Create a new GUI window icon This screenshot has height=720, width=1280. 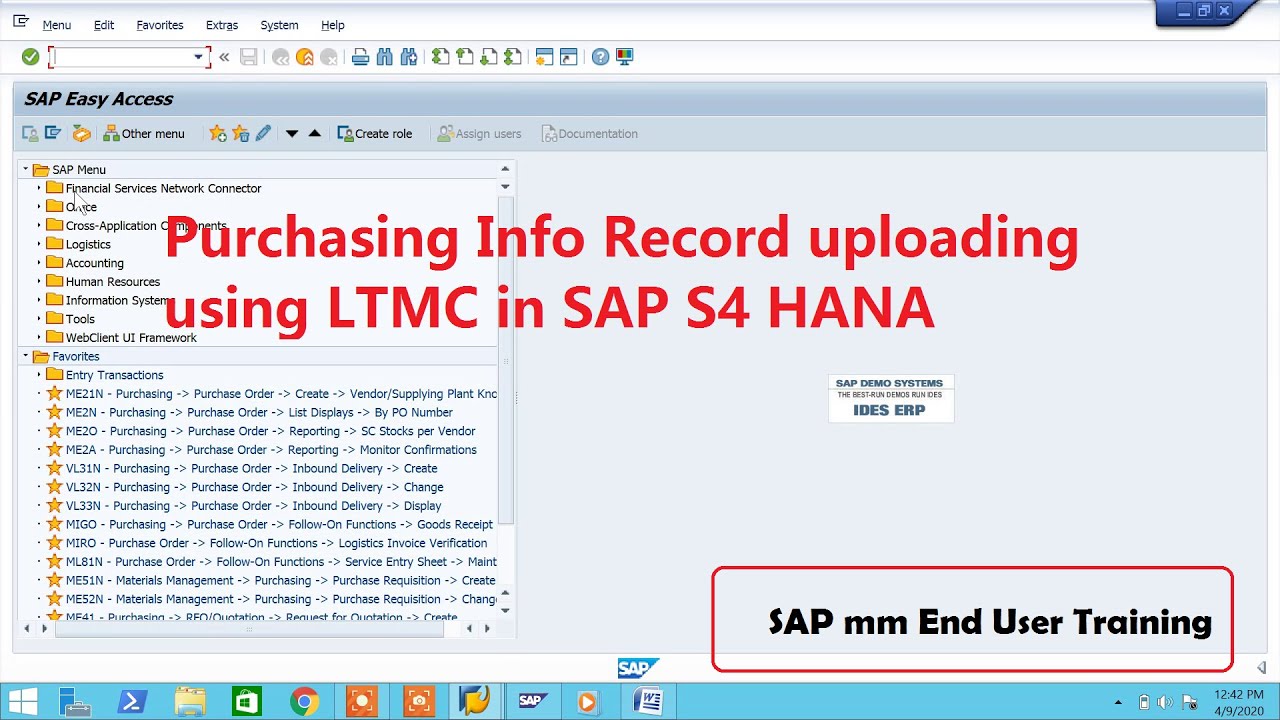click(x=545, y=57)
